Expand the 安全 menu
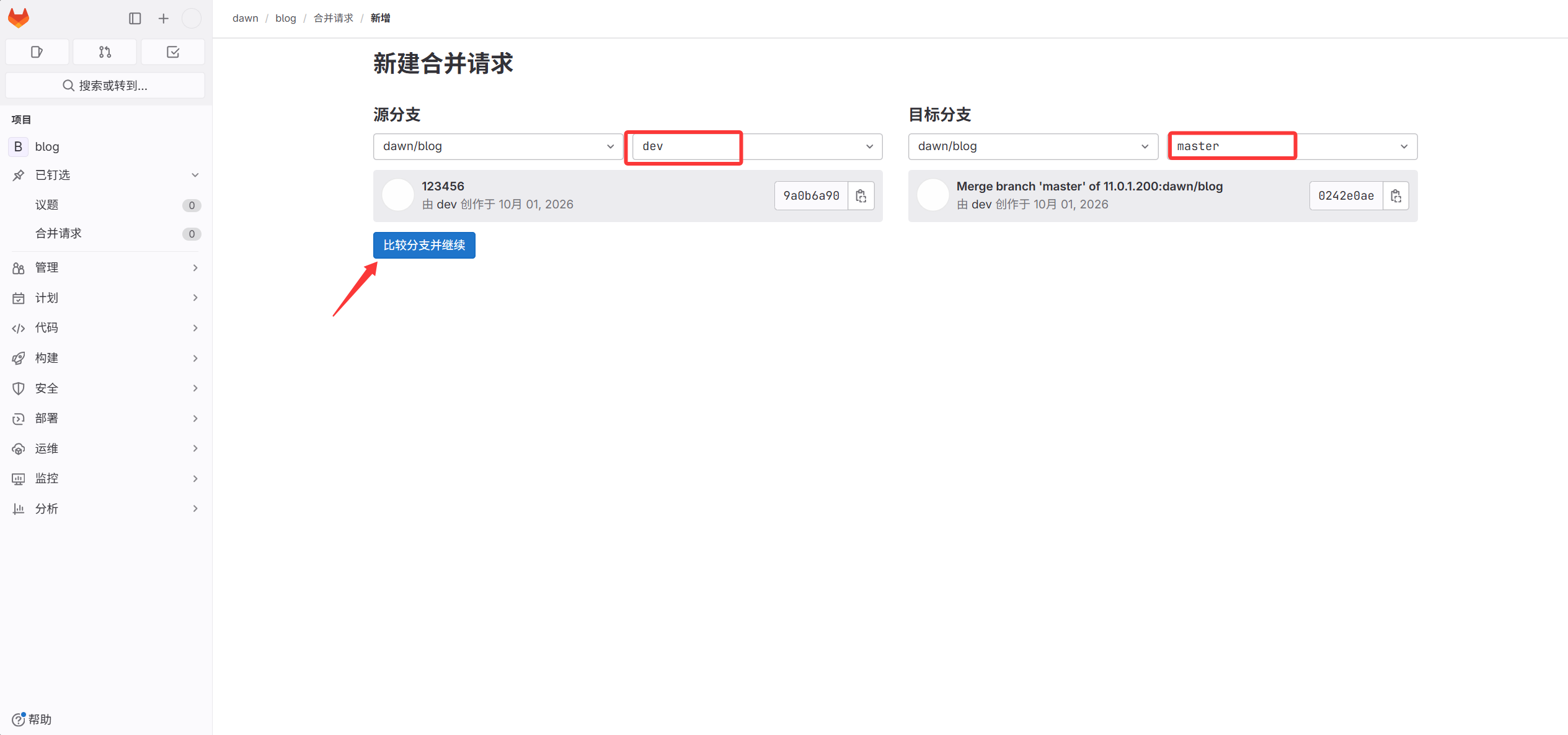The image size is (1568, 735). pos(105,388)
